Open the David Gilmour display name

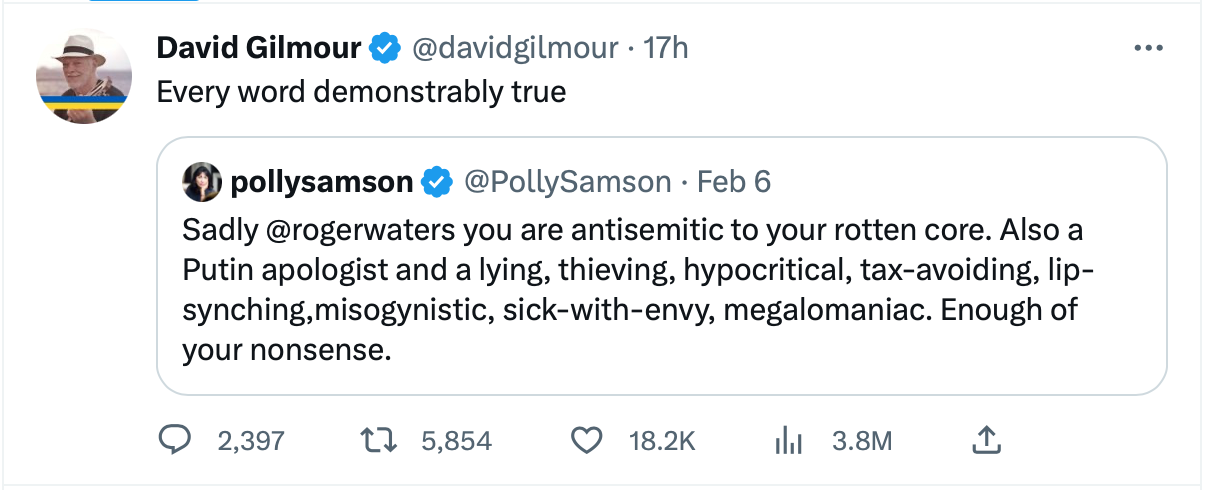(x=260, y=47)
